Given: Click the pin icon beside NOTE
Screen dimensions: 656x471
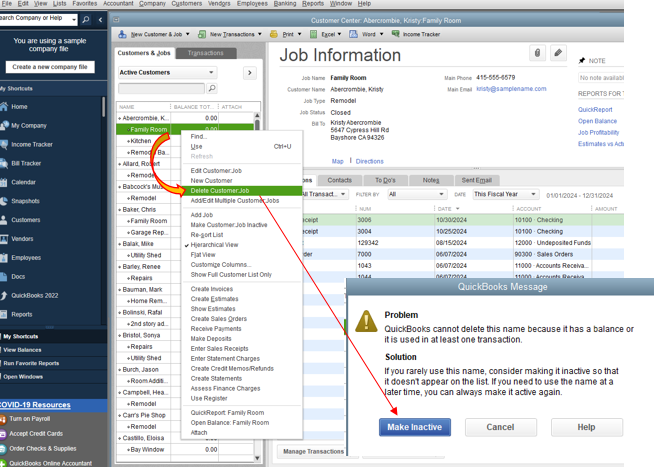Looking at the screenshot, I should [x=582, y=61].
